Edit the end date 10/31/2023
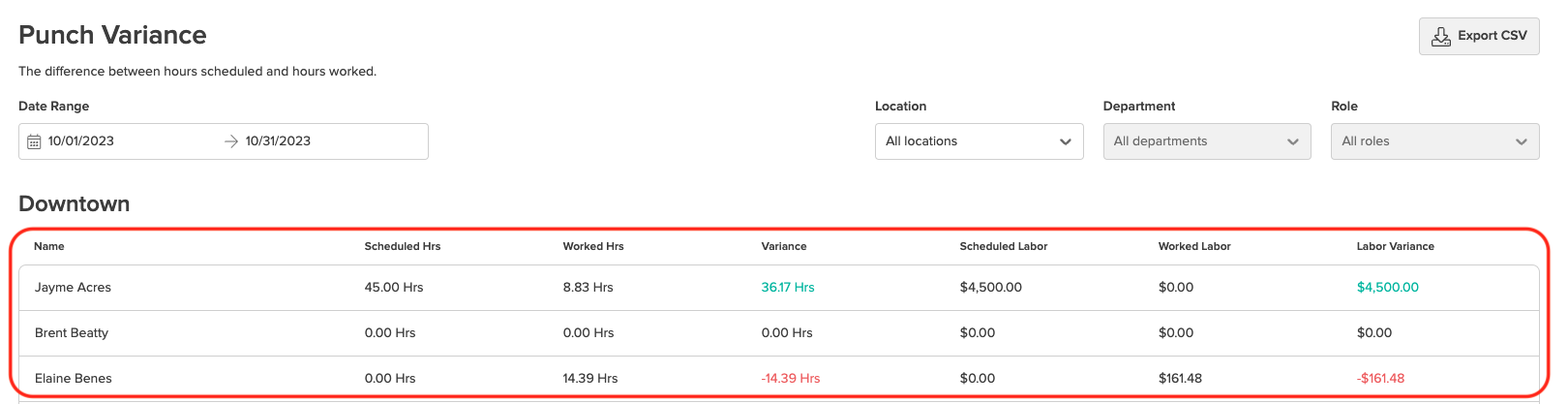The height and width of the screenshot is (404, 1568). [x=278, y=141]
